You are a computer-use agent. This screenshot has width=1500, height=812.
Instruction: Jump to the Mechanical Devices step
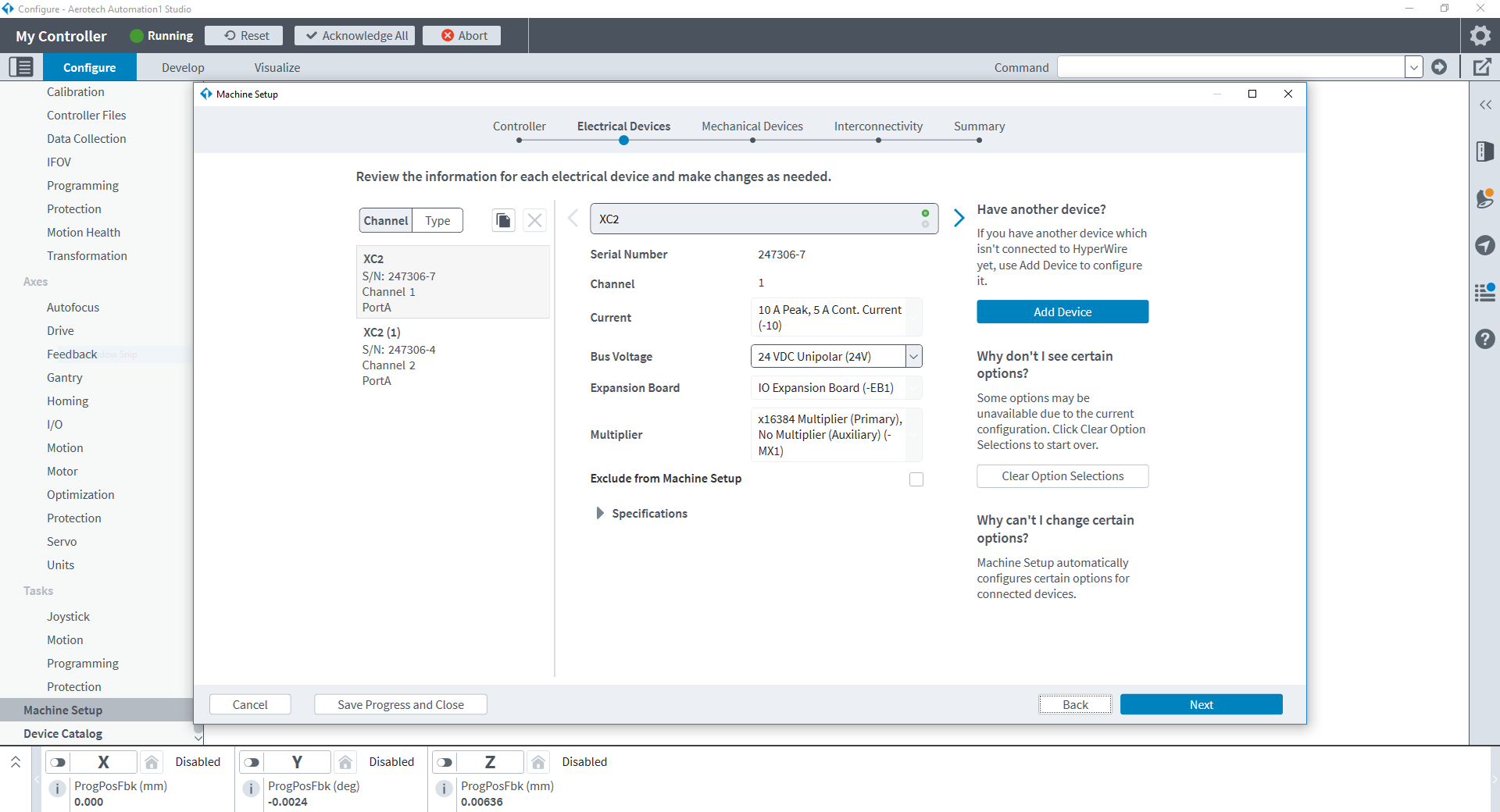tap(752, 126)
